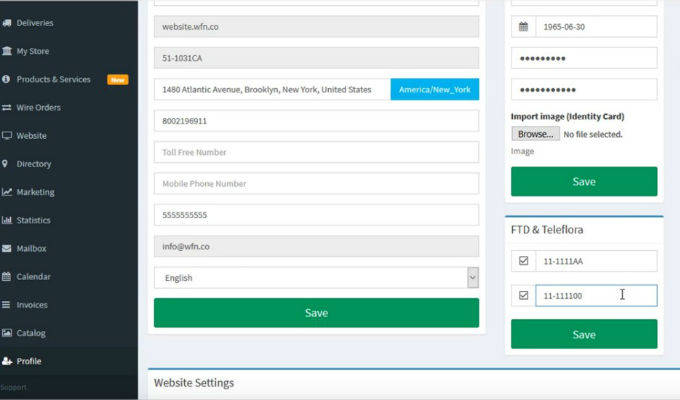Click 'No file selected.' text

coord(593,134)
